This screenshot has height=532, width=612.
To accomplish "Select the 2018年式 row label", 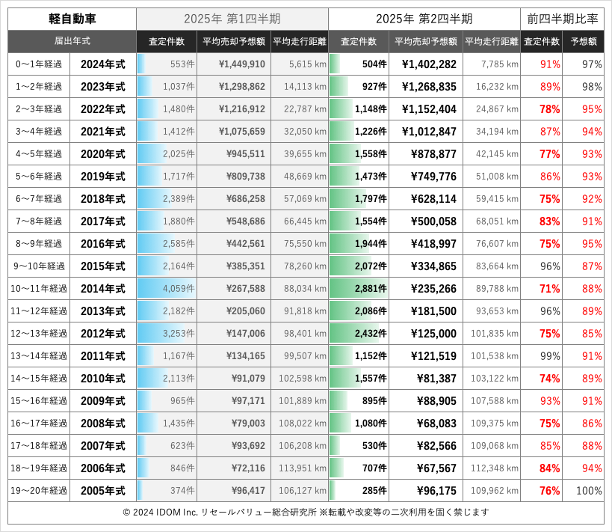I will pos(103,199).
